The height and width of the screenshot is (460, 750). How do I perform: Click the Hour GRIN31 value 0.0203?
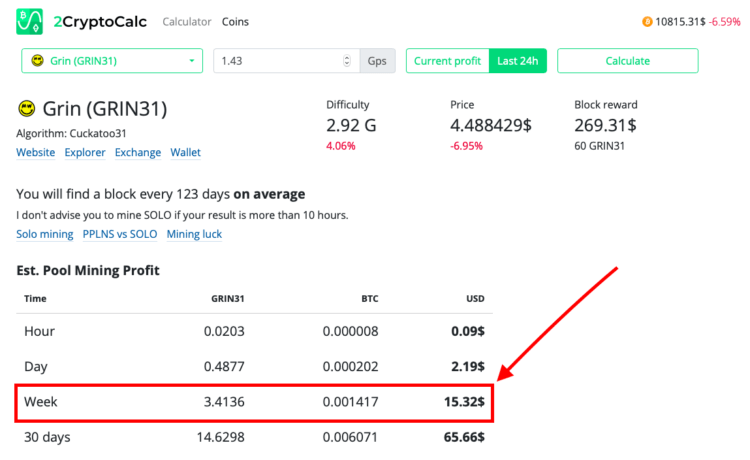(224, 331)
